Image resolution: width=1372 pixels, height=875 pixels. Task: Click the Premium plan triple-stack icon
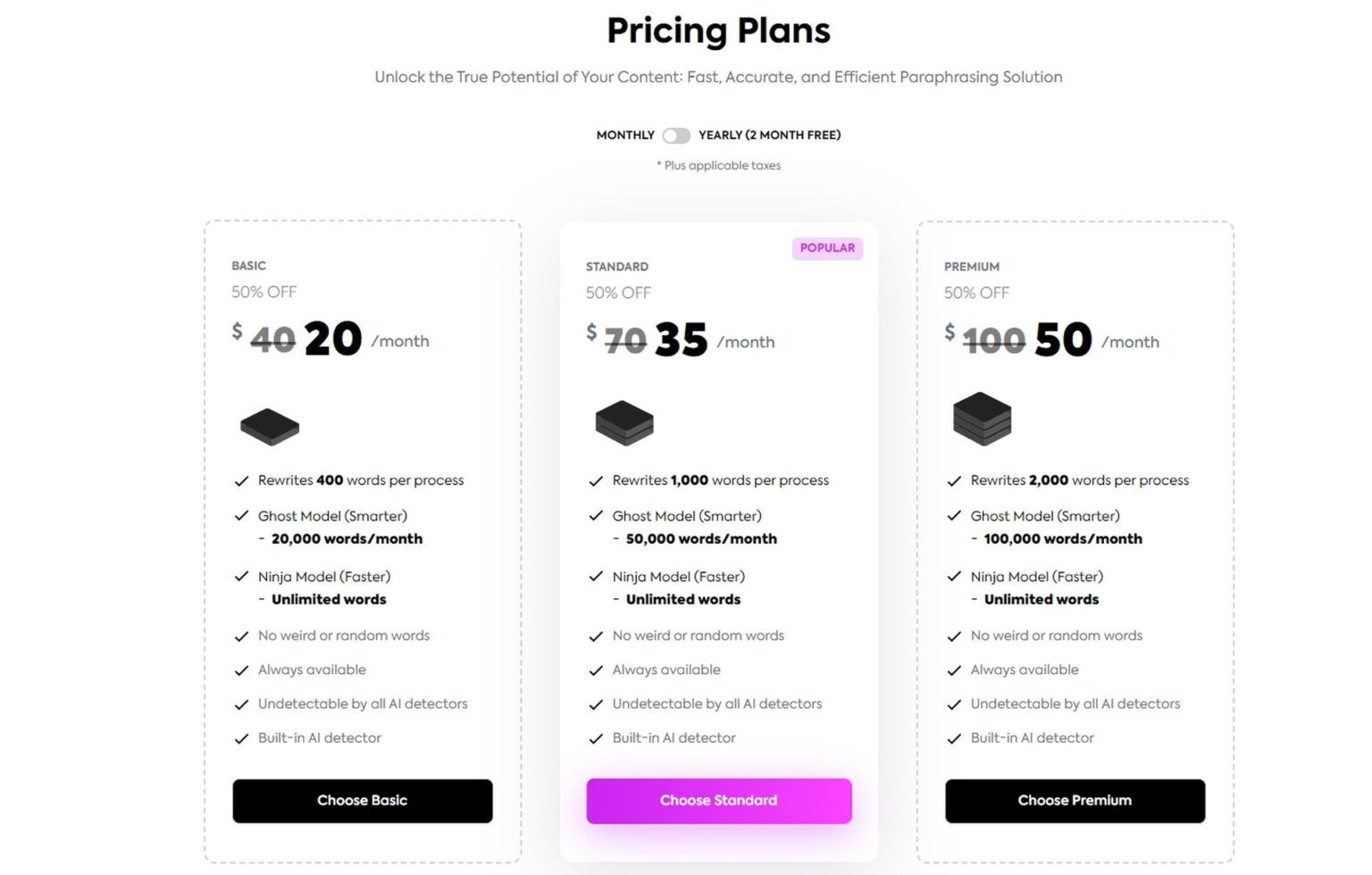coord(983,419)
